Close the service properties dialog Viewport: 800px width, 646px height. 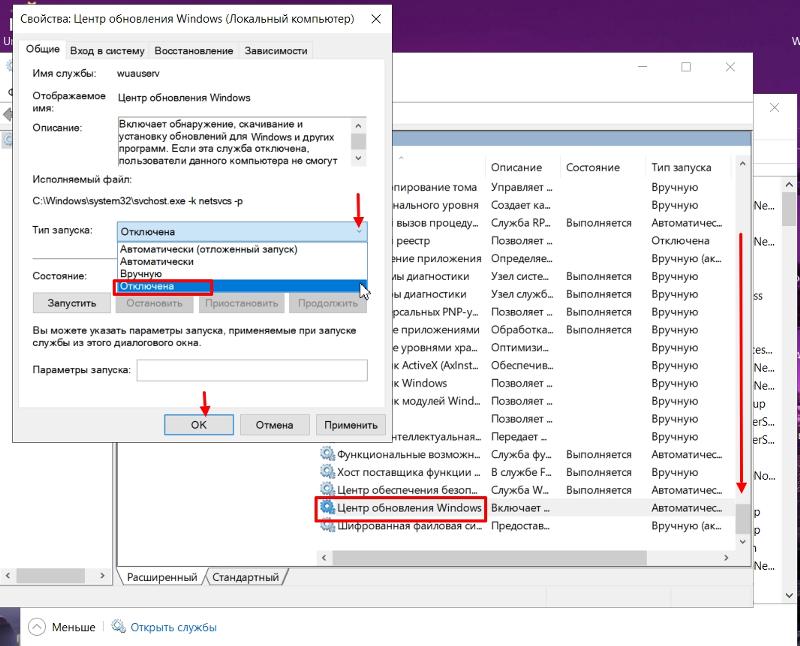click(x=376, y=19)
